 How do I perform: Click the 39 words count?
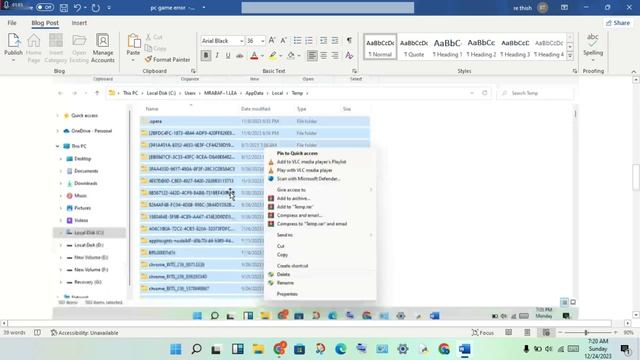pyautogui.click(x=14, y=333)
